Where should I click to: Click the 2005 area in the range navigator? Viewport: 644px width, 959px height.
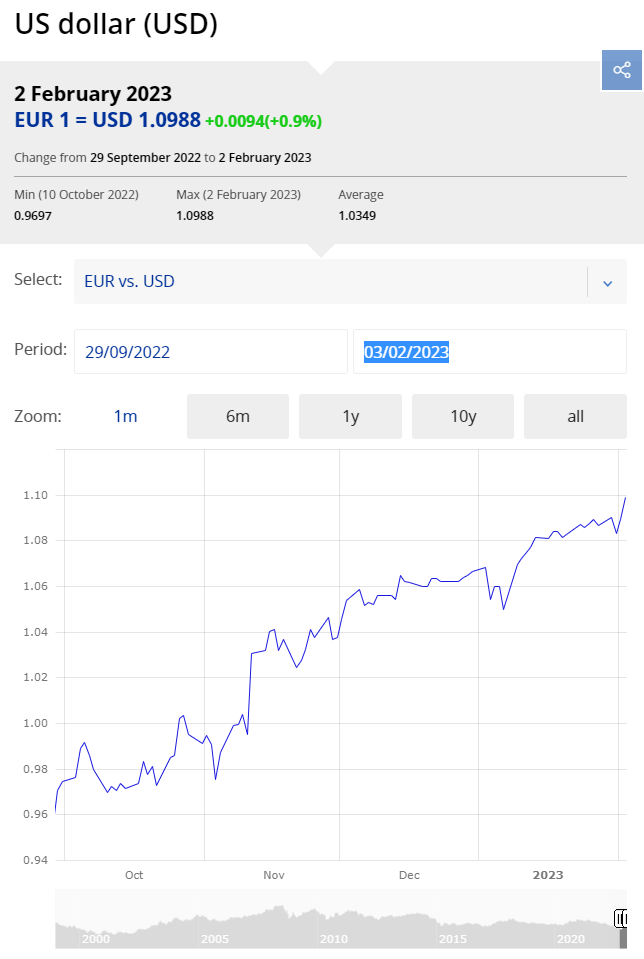click(x=215, y=939)
